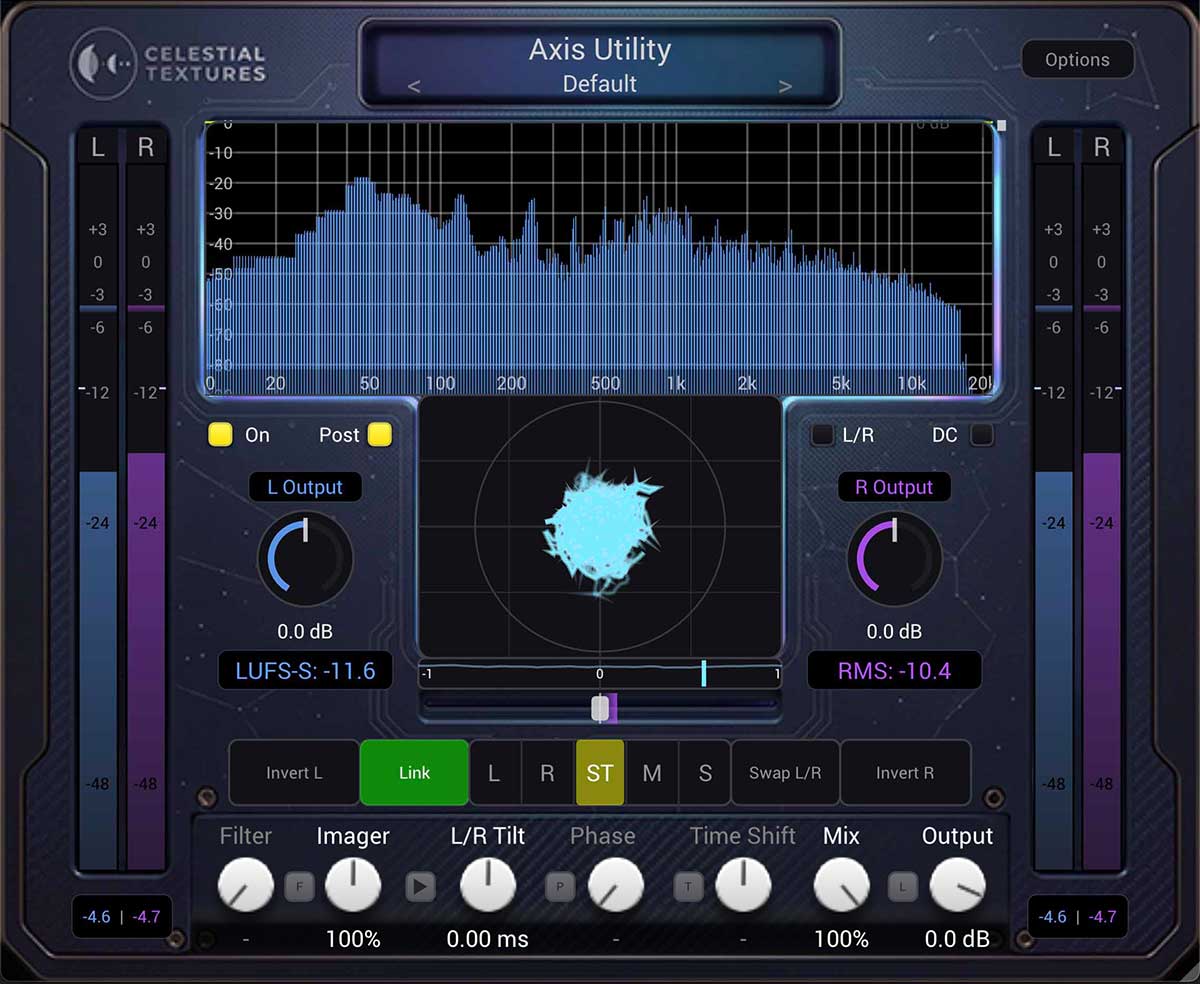Click the blue L Output knob

coord(305,557)
